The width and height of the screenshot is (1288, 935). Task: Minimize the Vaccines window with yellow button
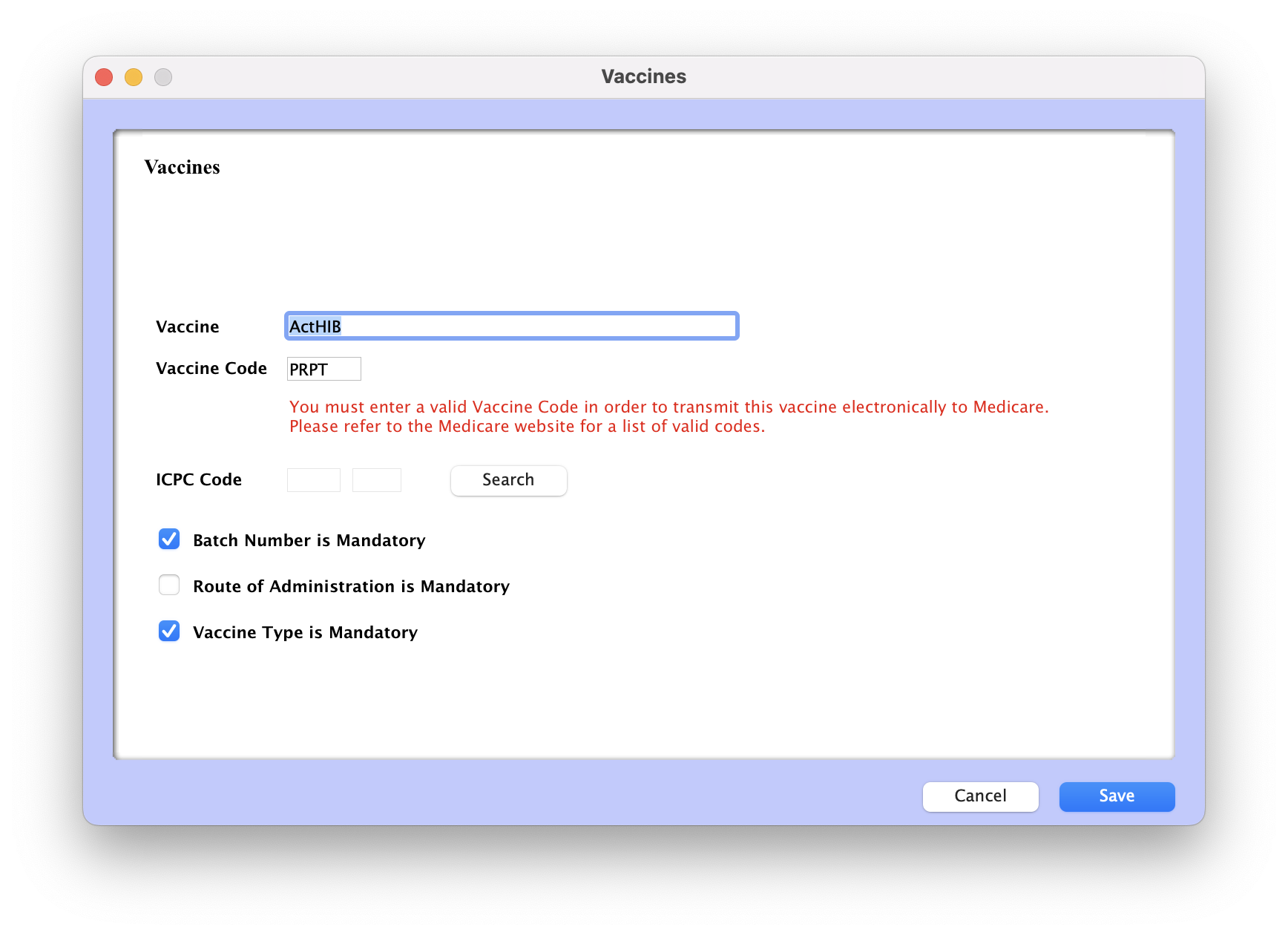(x=134, y=77)
